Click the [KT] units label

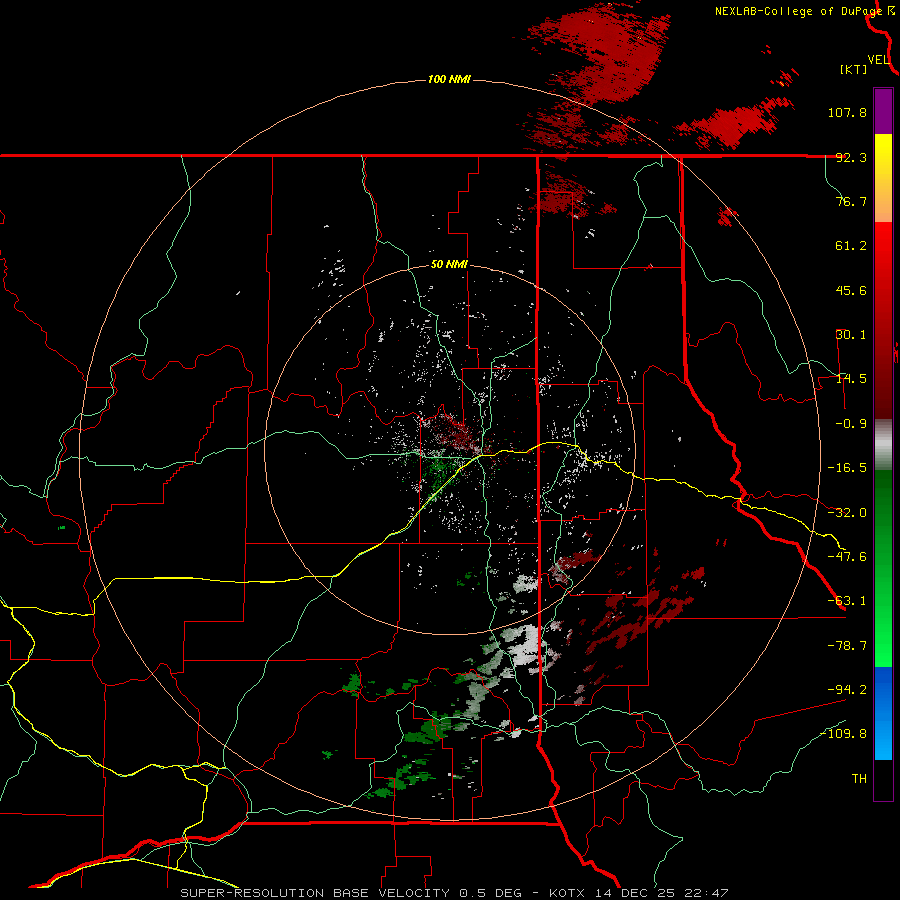click(x=854, y=69)
